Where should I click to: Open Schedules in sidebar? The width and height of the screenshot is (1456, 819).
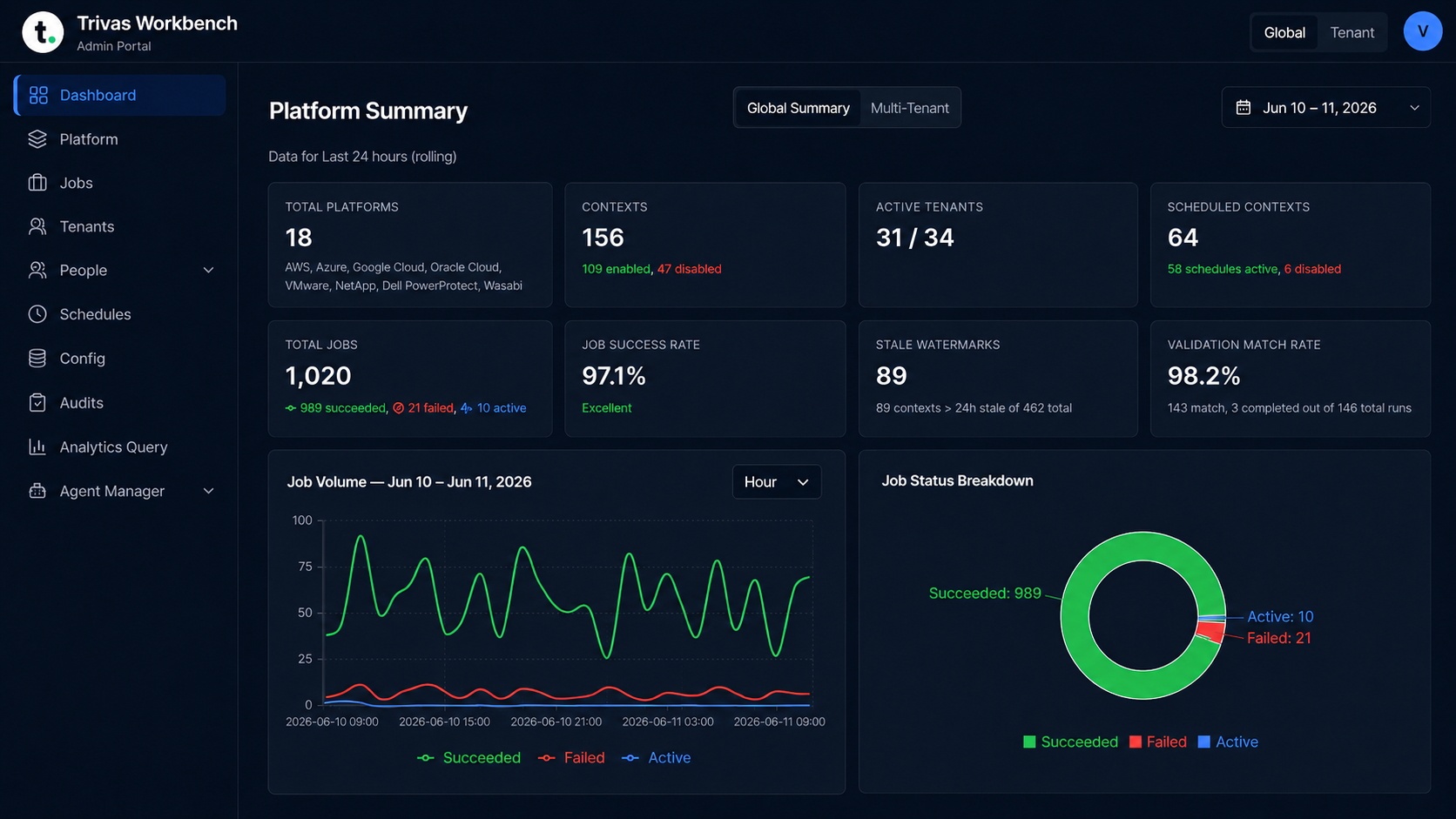click(x=119, y=314)
